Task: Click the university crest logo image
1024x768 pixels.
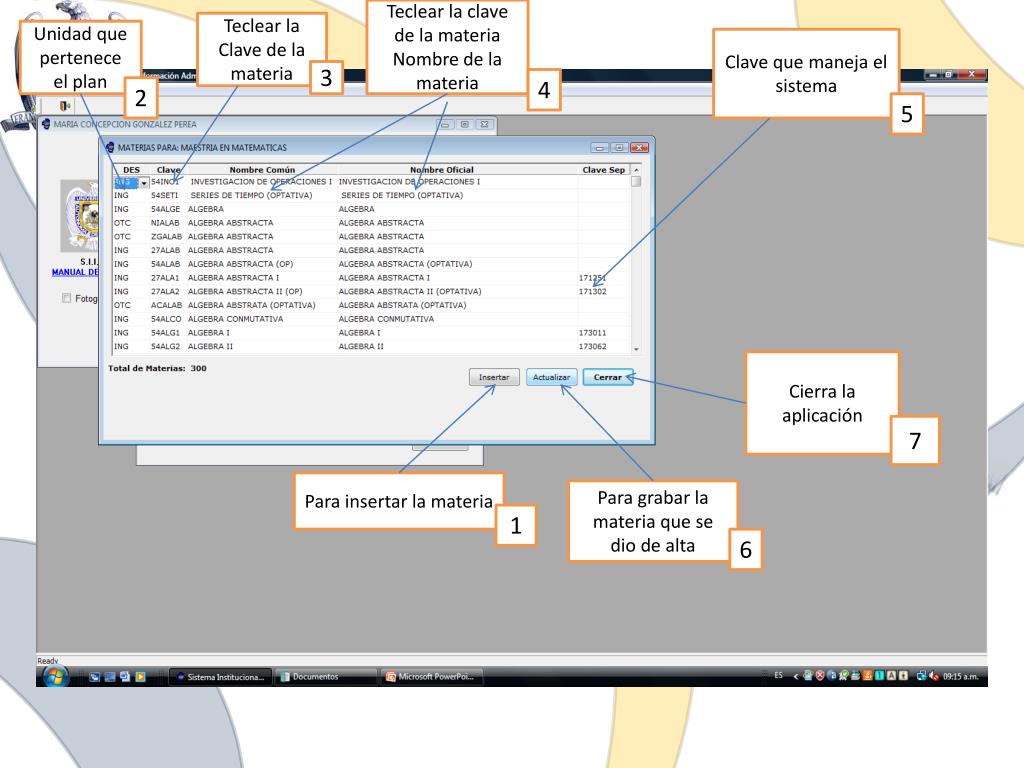Action: (79, 216)
